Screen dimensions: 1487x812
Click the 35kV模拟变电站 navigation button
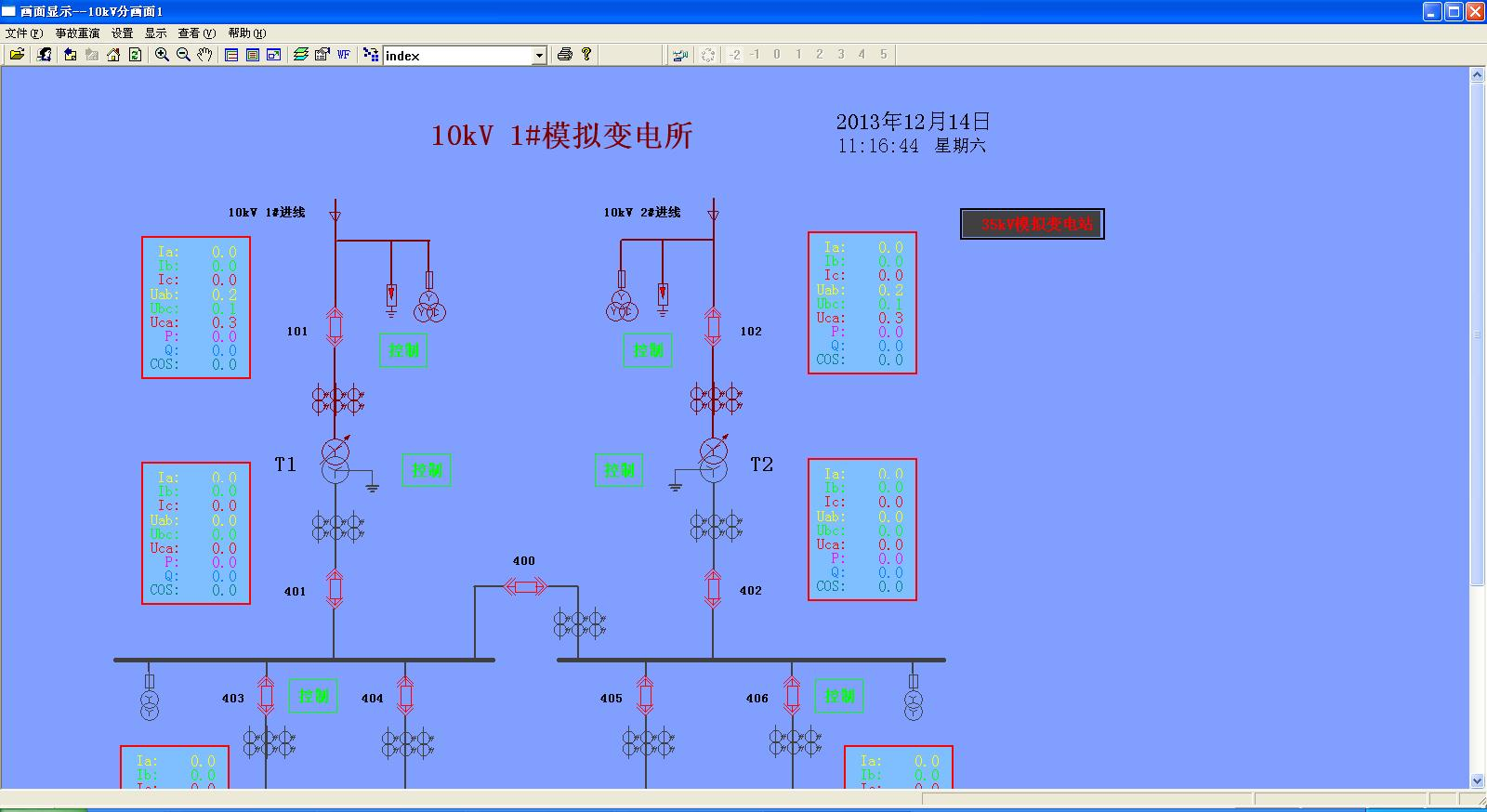click(1032, 224)
